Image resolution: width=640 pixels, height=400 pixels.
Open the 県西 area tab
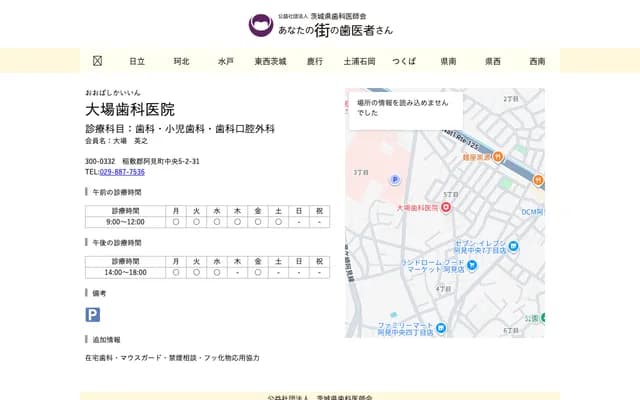[x=493, y=61]
